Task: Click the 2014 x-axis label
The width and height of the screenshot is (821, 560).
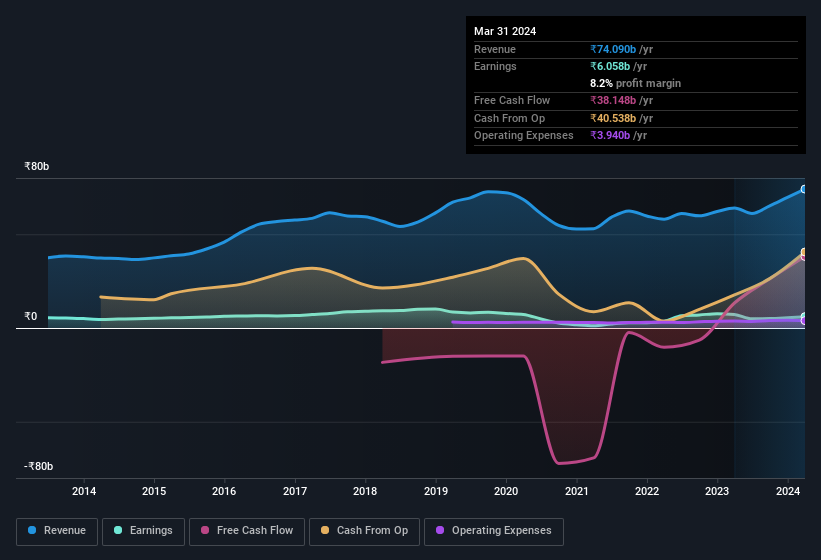Action: (84, 491)
